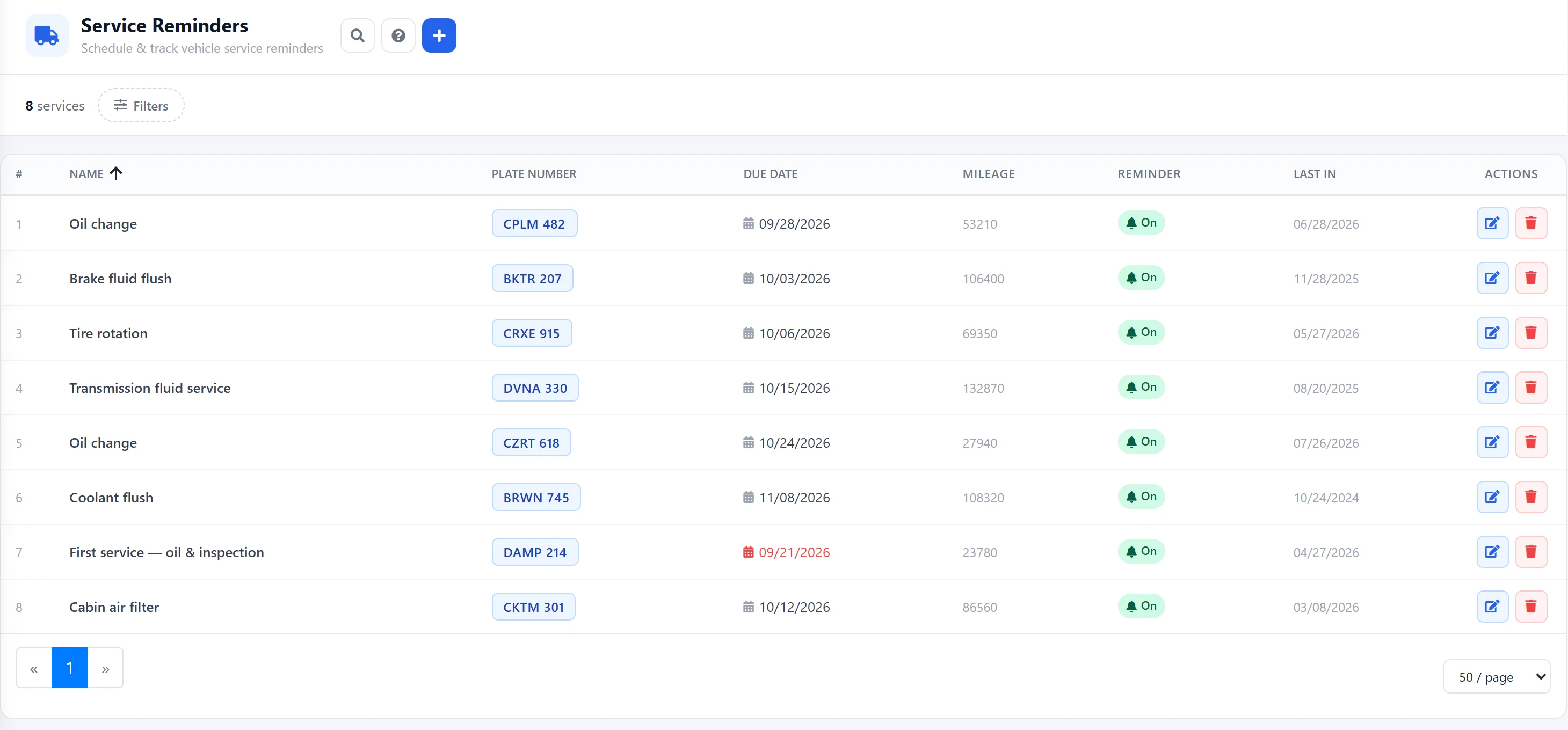
Task: Delete the Cabin air filter reminder
Action: 1531,607
